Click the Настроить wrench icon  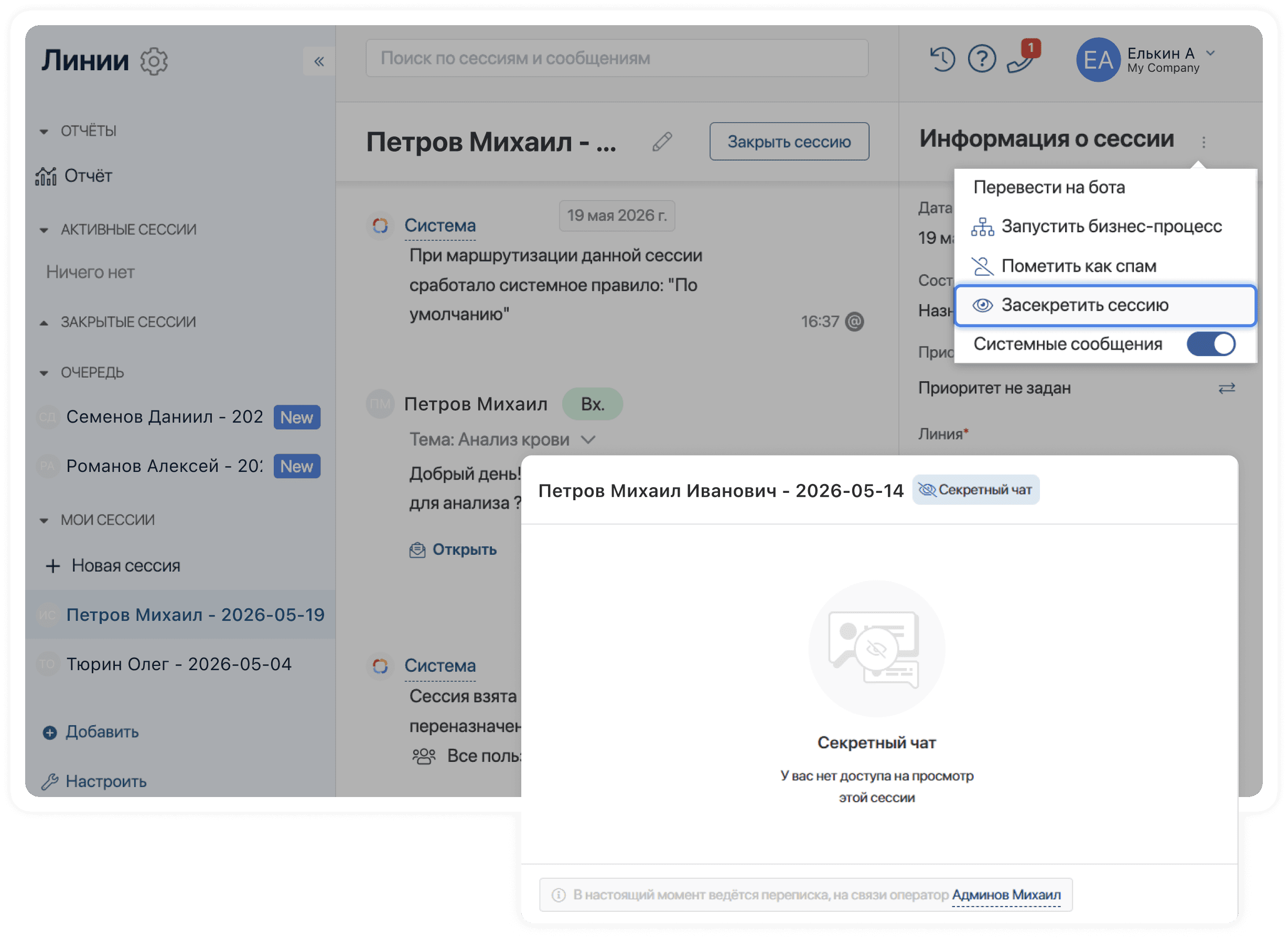pos(50,782)
